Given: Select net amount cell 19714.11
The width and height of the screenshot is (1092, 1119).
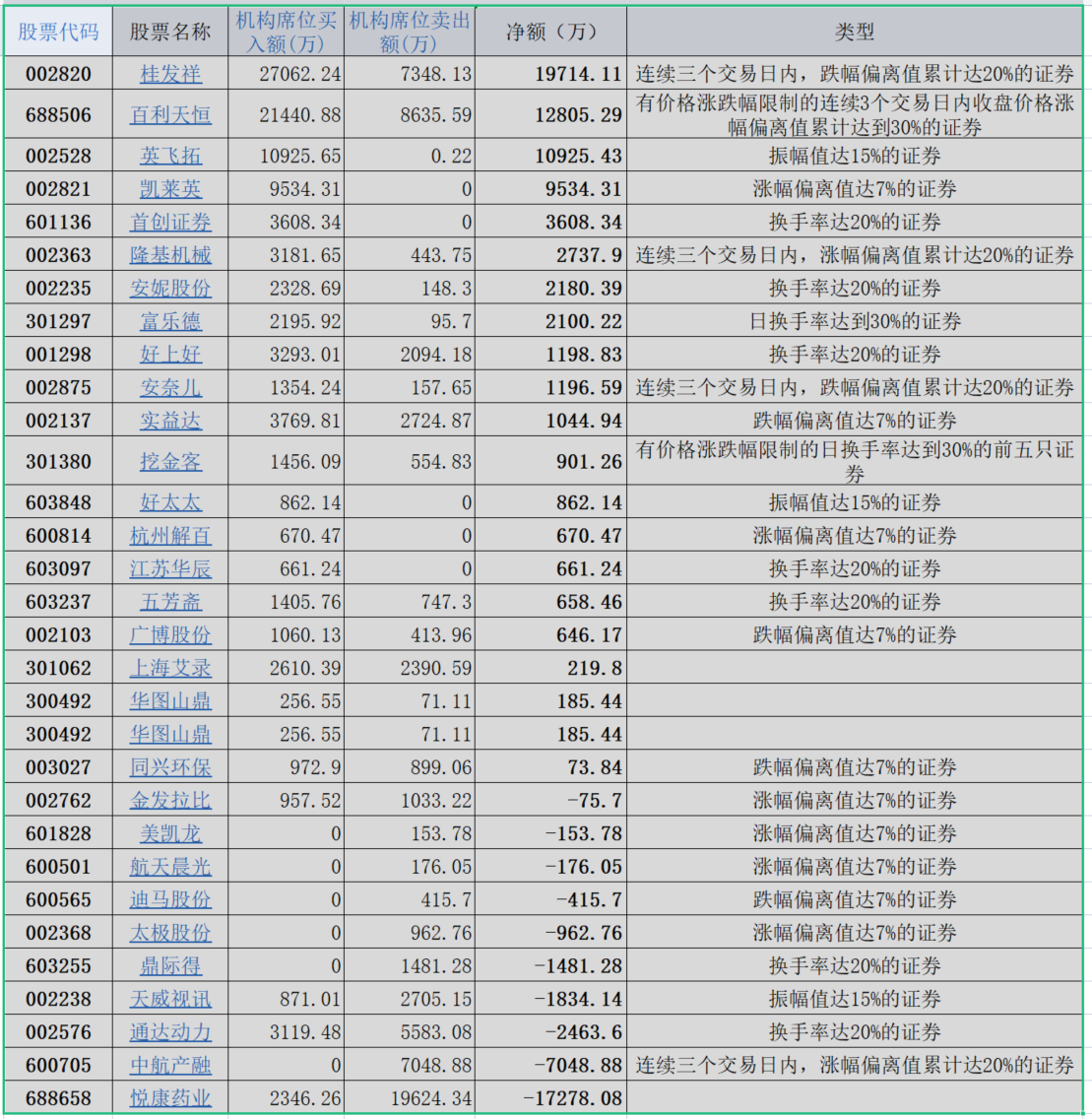Looking at the screenshot, I should (x=550, y=74).
